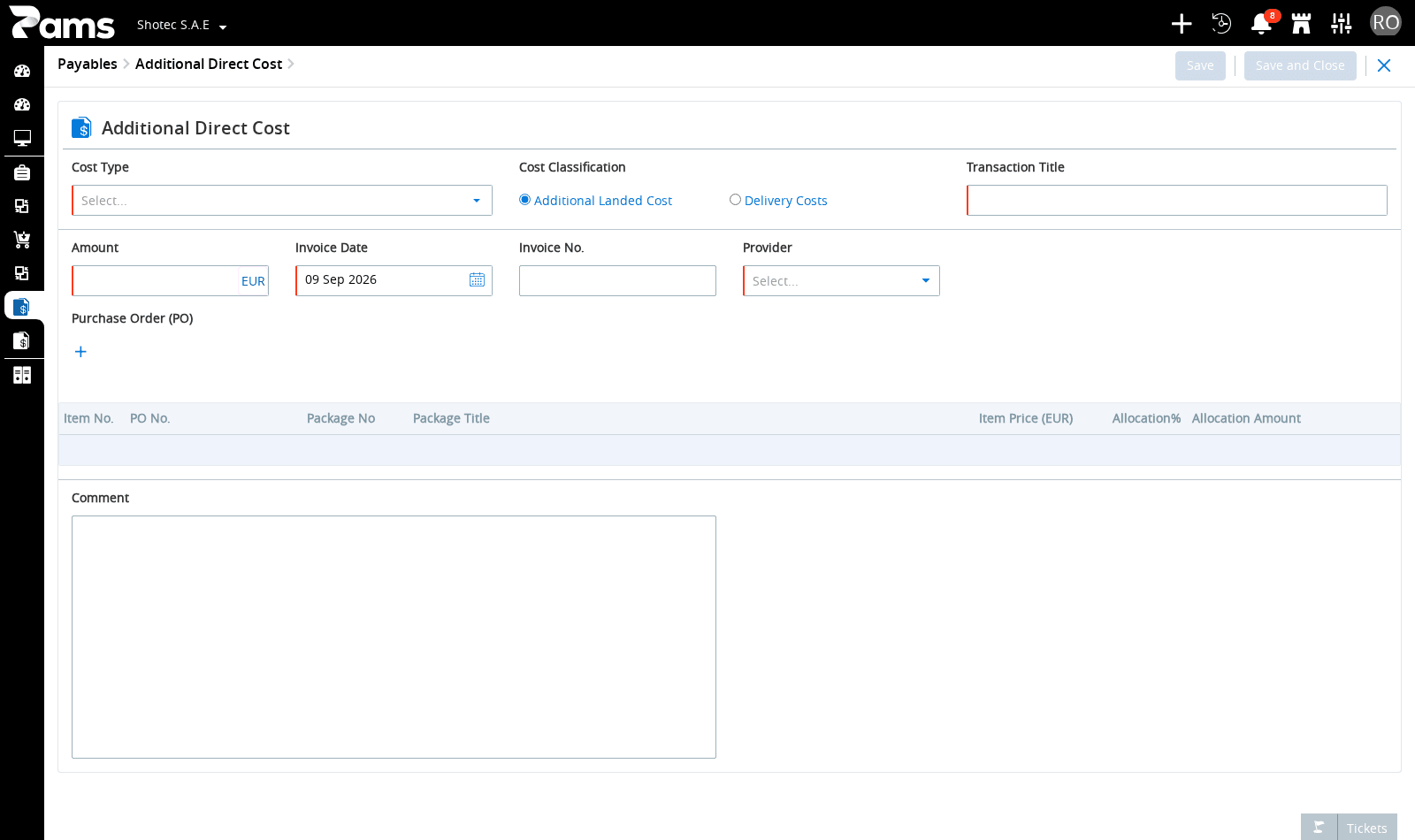Click the Item Price (EUR) column header
This screenshot has height=840, width=1415.
click(x=1026, y=418)
